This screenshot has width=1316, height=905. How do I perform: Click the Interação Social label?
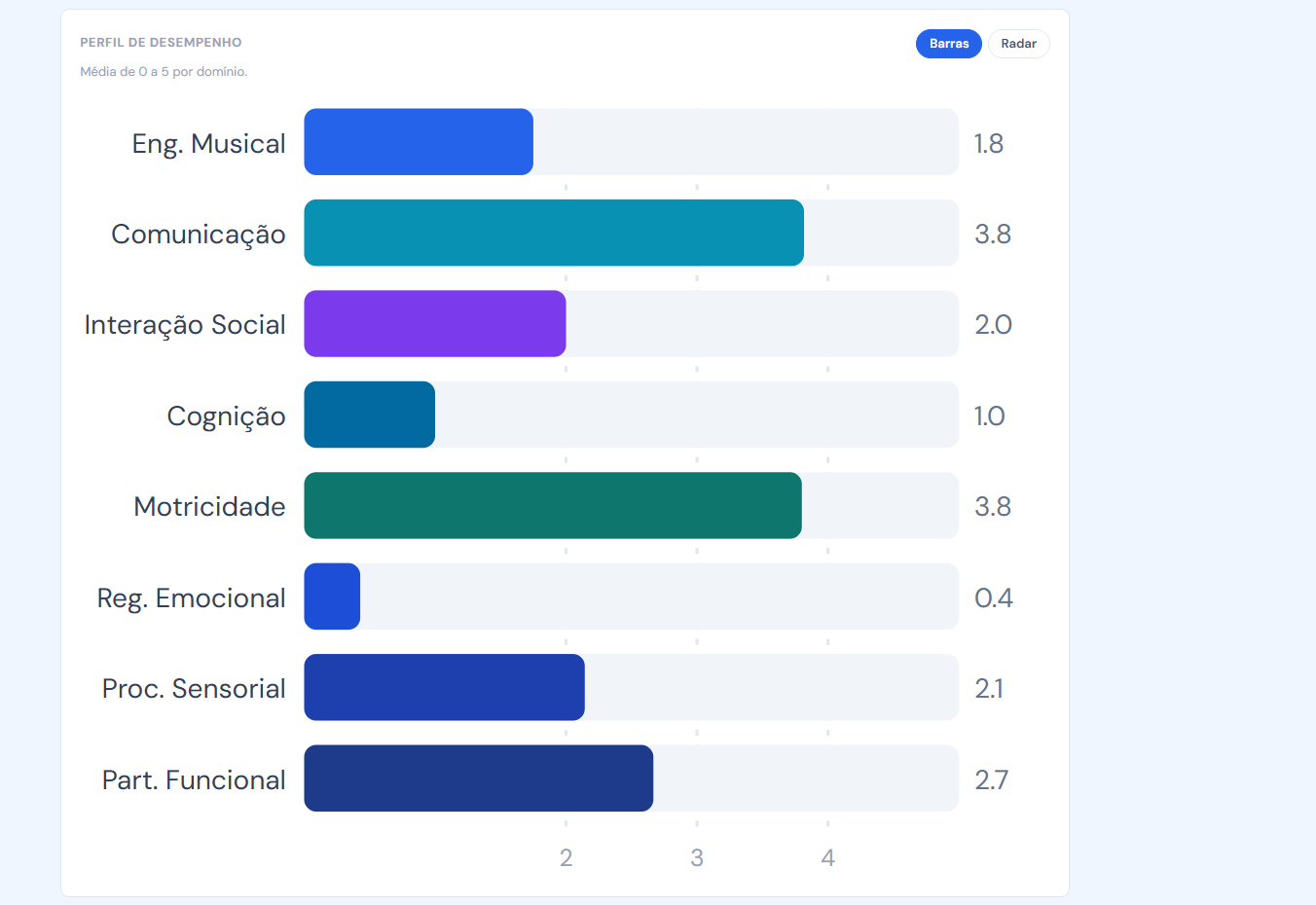pos(185,325)
